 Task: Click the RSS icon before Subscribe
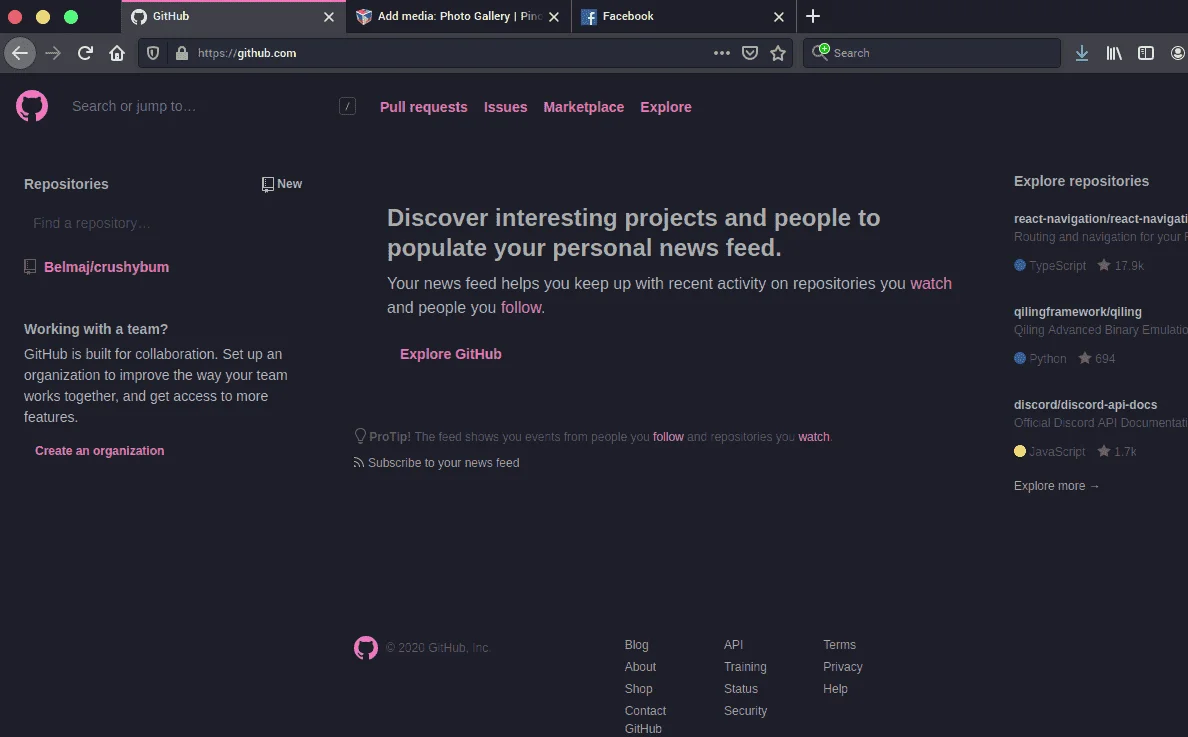tap(358, 463)
